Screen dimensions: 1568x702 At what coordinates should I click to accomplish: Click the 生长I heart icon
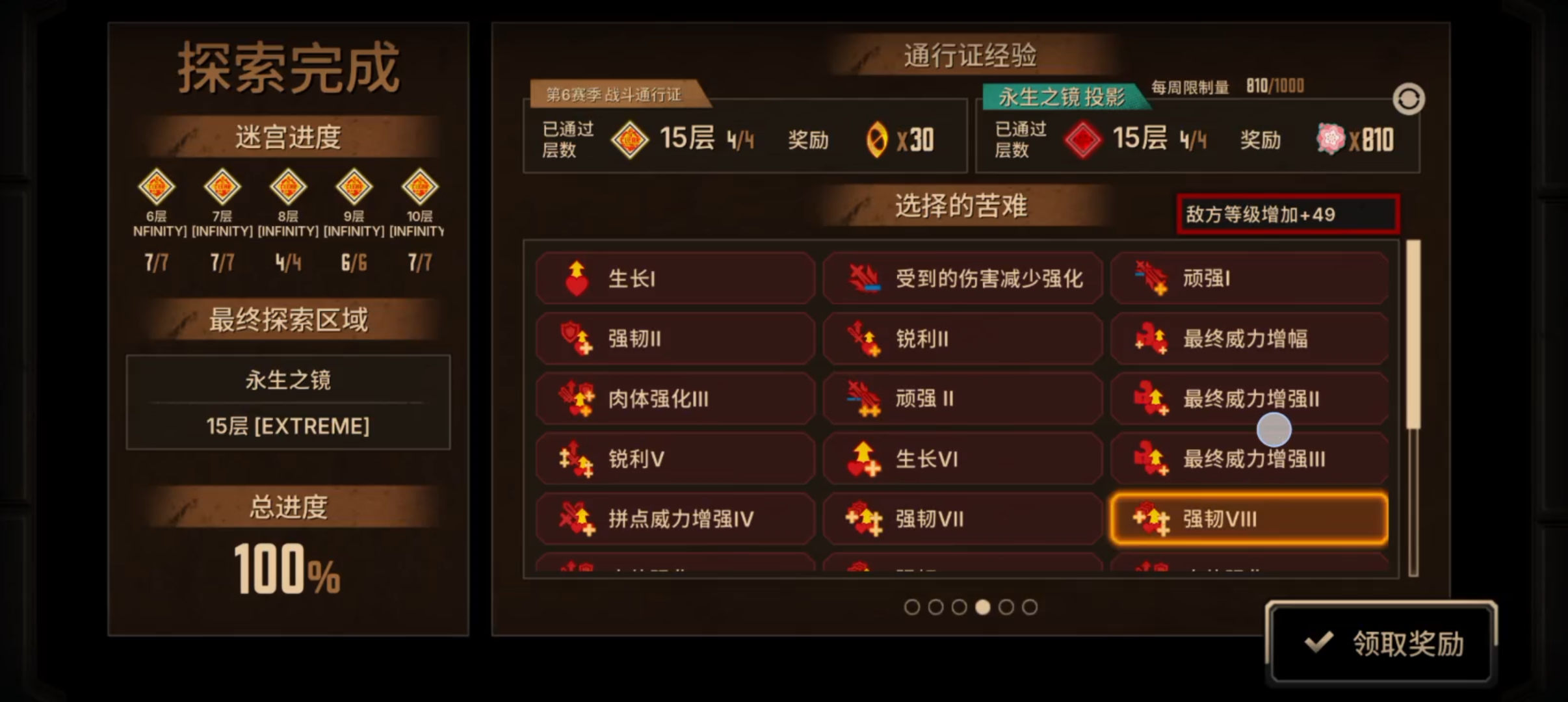[x=576, y=279]
